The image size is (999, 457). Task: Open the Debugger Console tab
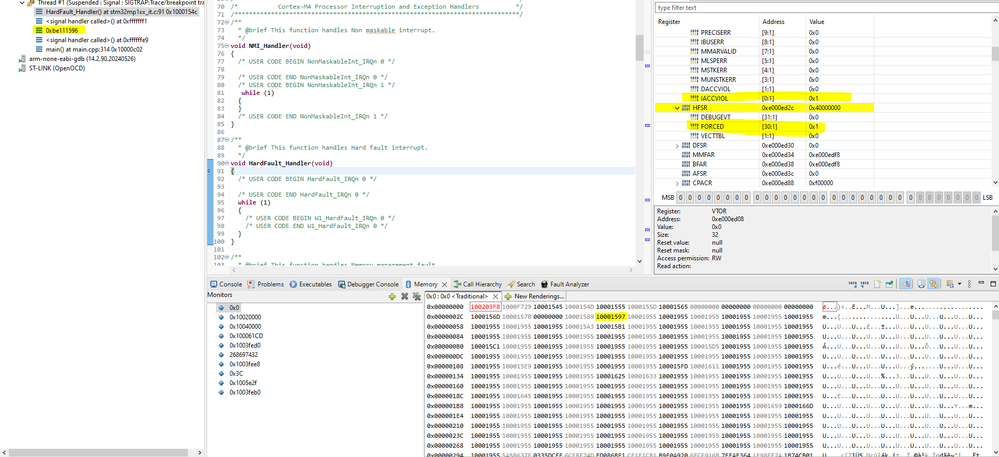coord(372,284)
